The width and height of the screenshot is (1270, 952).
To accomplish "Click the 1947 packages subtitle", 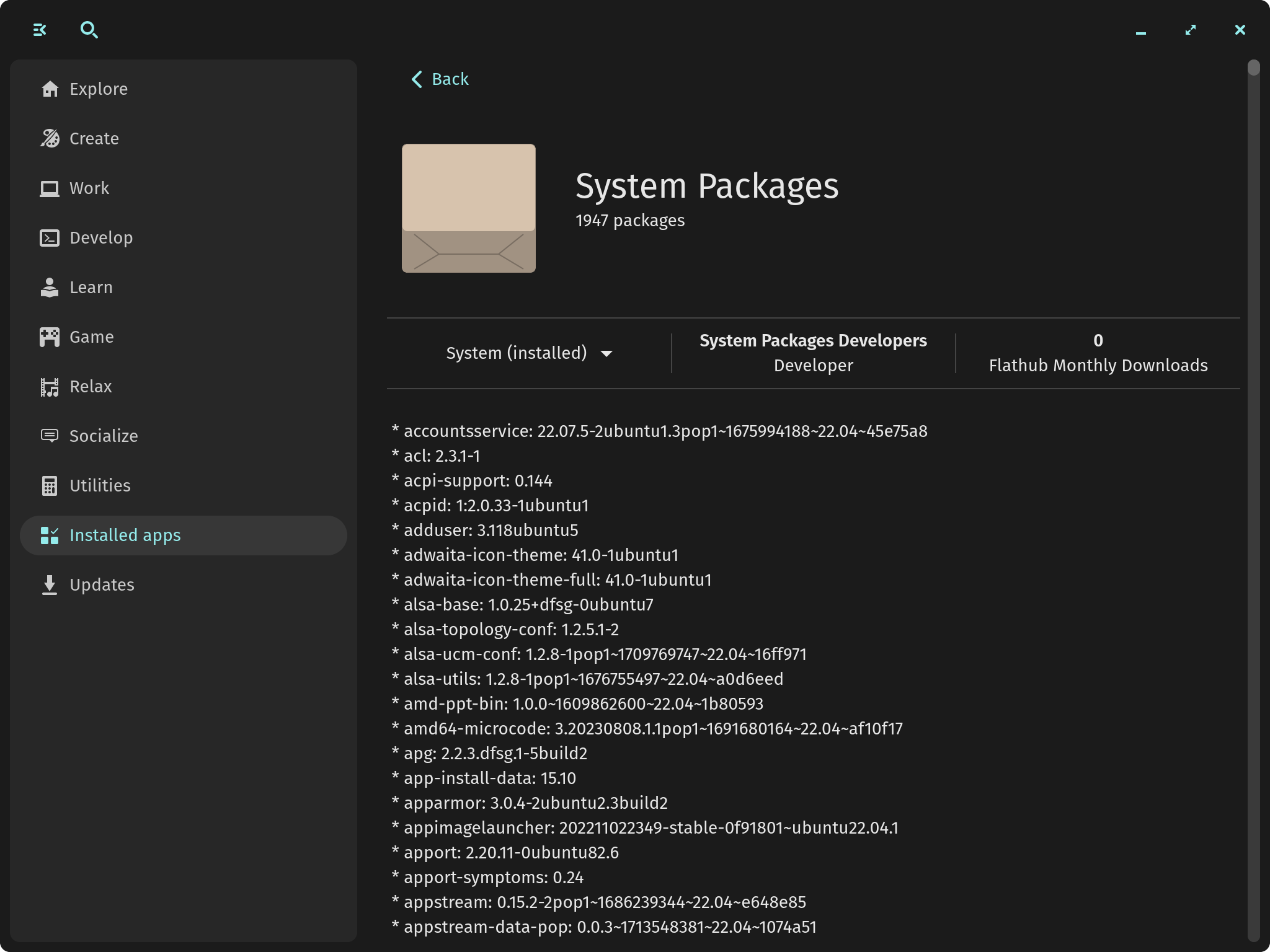I will (x=630, y=221).
